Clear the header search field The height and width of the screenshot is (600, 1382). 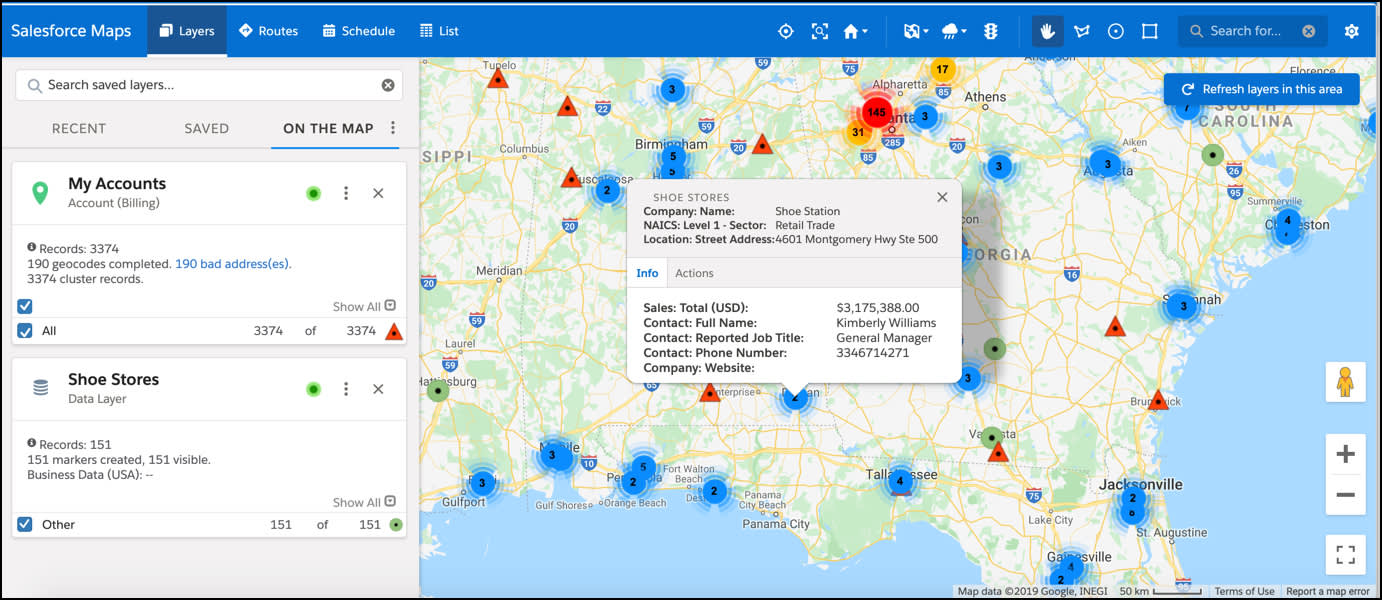[x=1308, y=31]
